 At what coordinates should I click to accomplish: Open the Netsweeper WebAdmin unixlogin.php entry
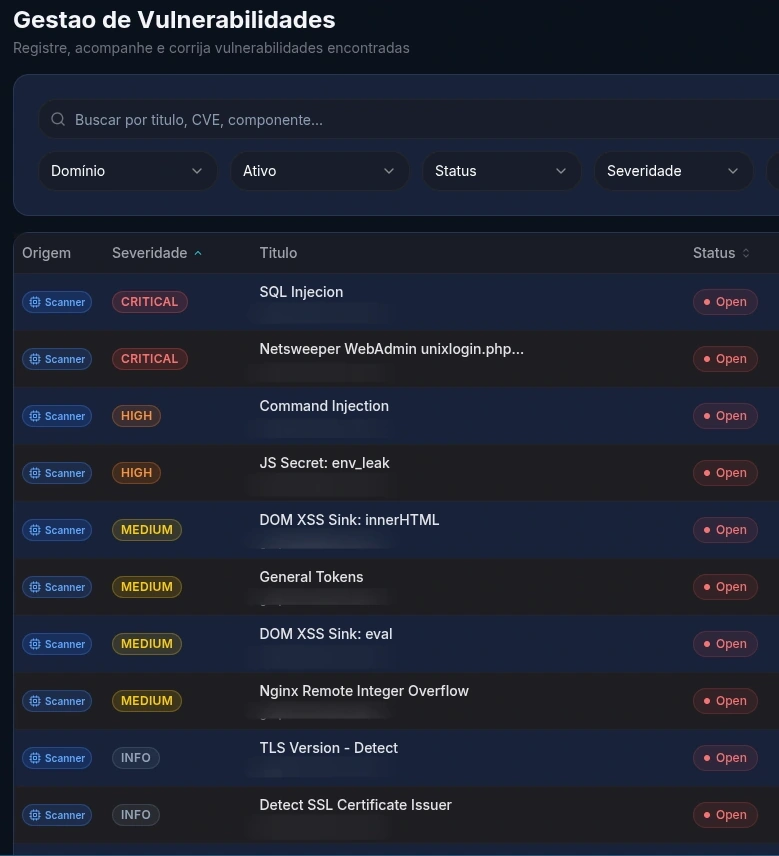pos(391,349)
